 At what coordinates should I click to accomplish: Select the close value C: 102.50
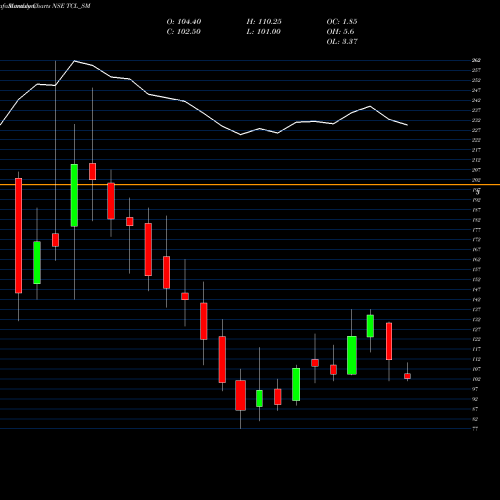click(184, 32)
